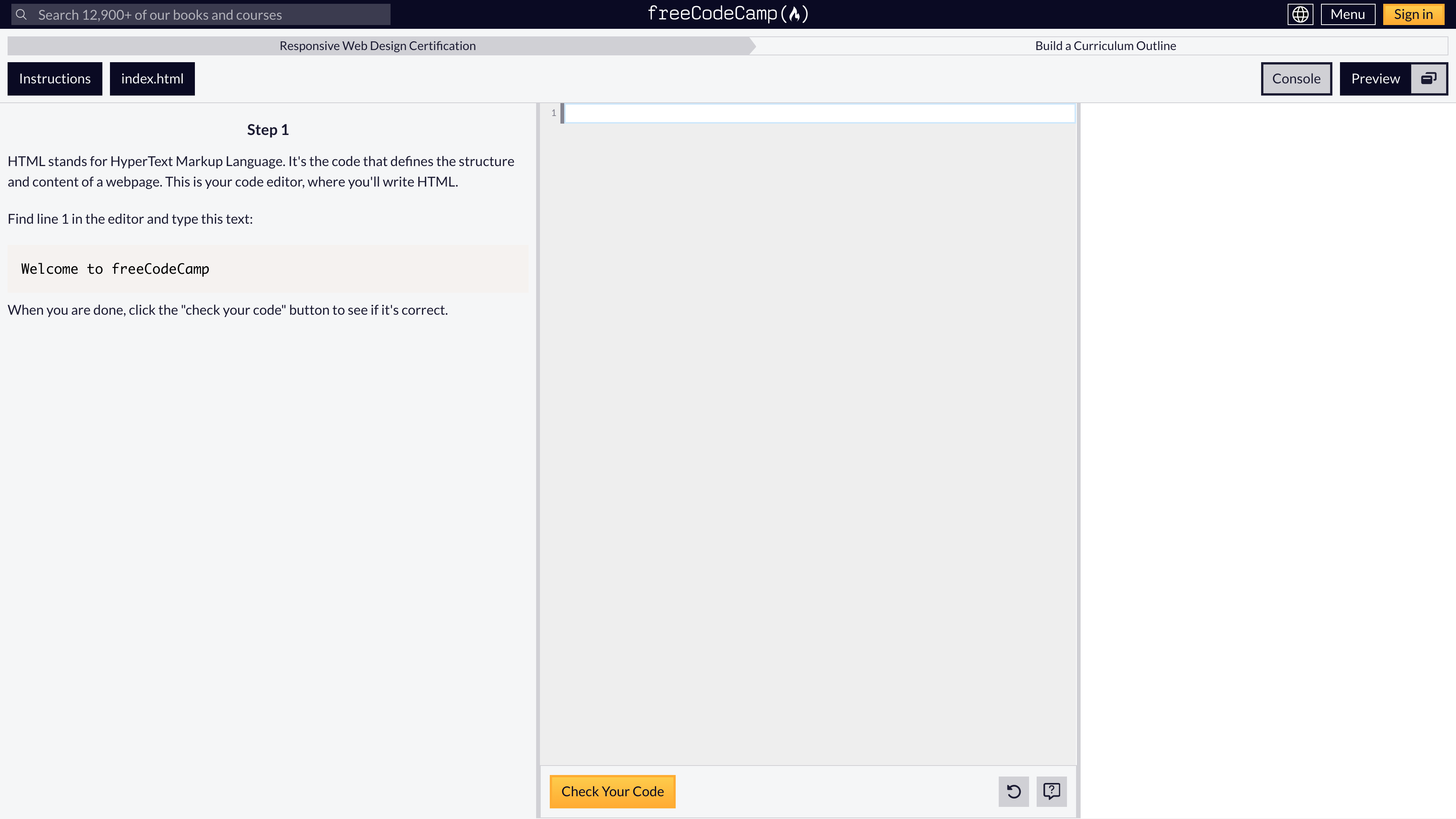Click line 1 in the code editor

tap(819, 113)
